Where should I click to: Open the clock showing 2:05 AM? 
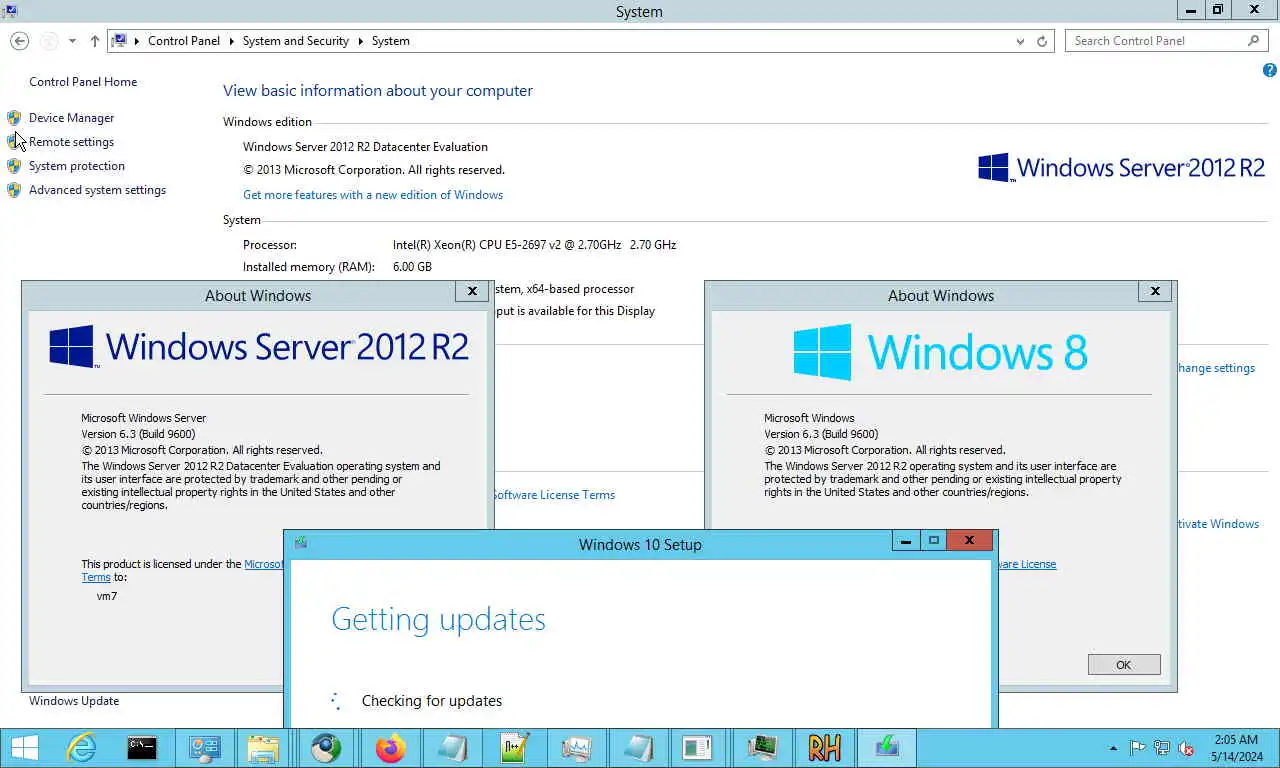pyautogui.click(x=1236, y=748)
